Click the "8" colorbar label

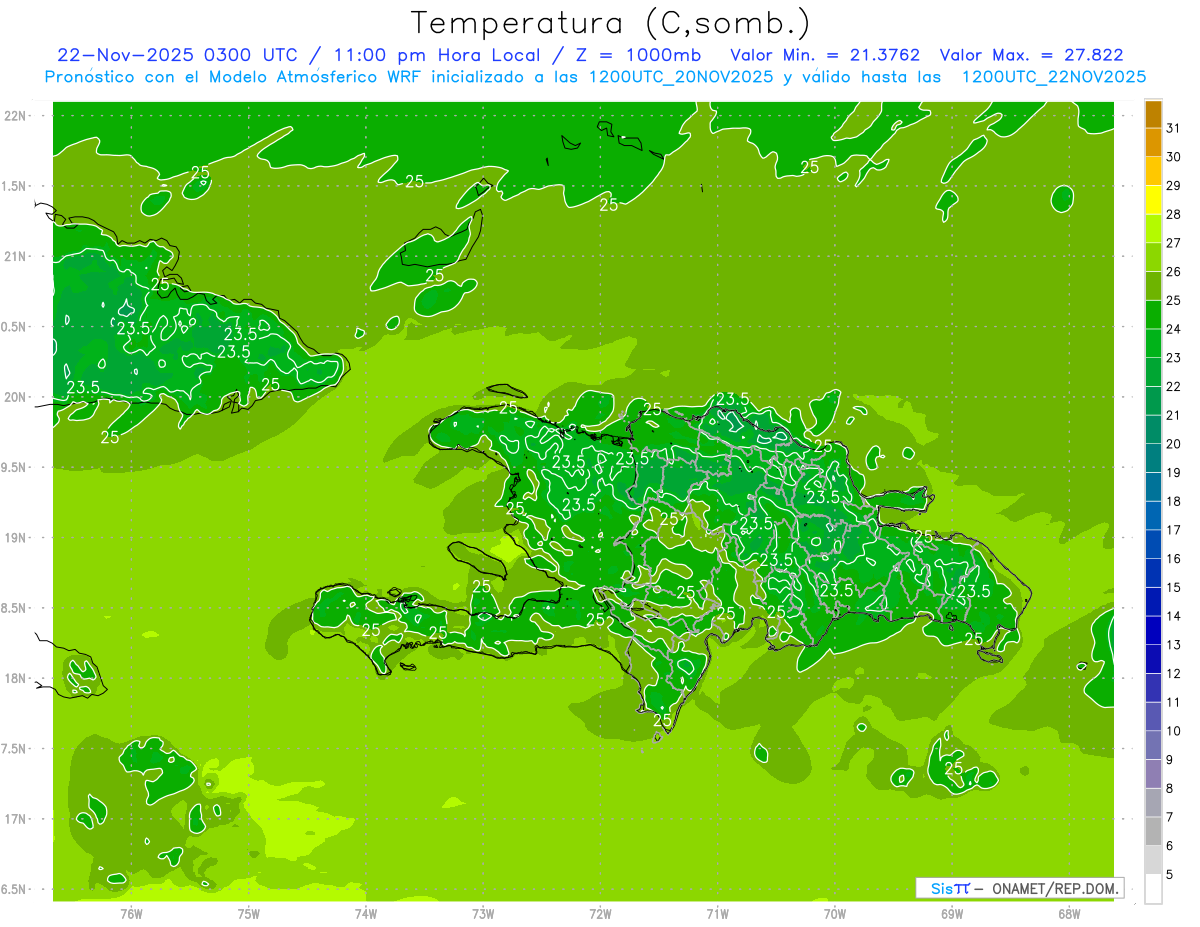tap(1170, 788)
